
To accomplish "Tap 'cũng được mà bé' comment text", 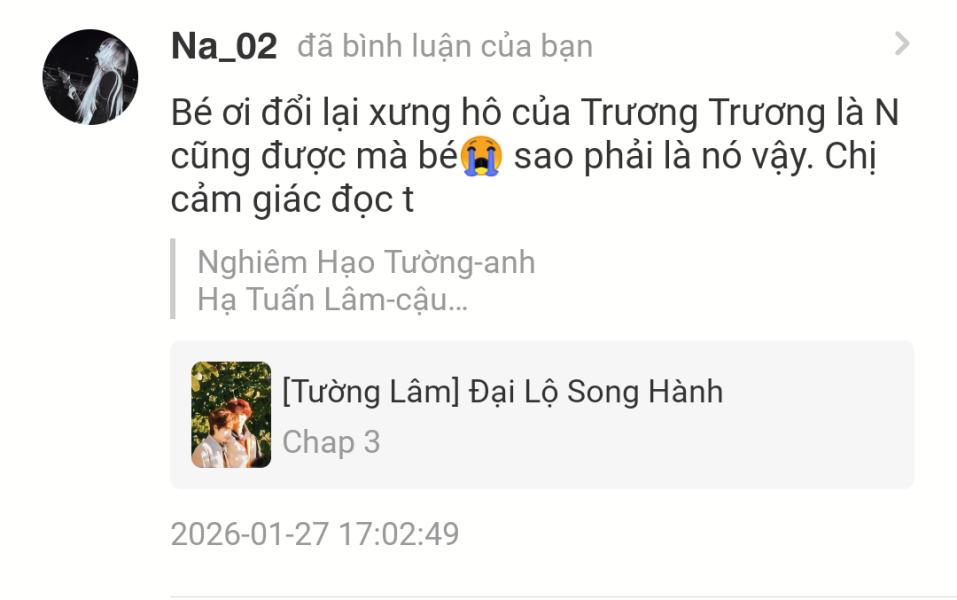I will [314, 156].
